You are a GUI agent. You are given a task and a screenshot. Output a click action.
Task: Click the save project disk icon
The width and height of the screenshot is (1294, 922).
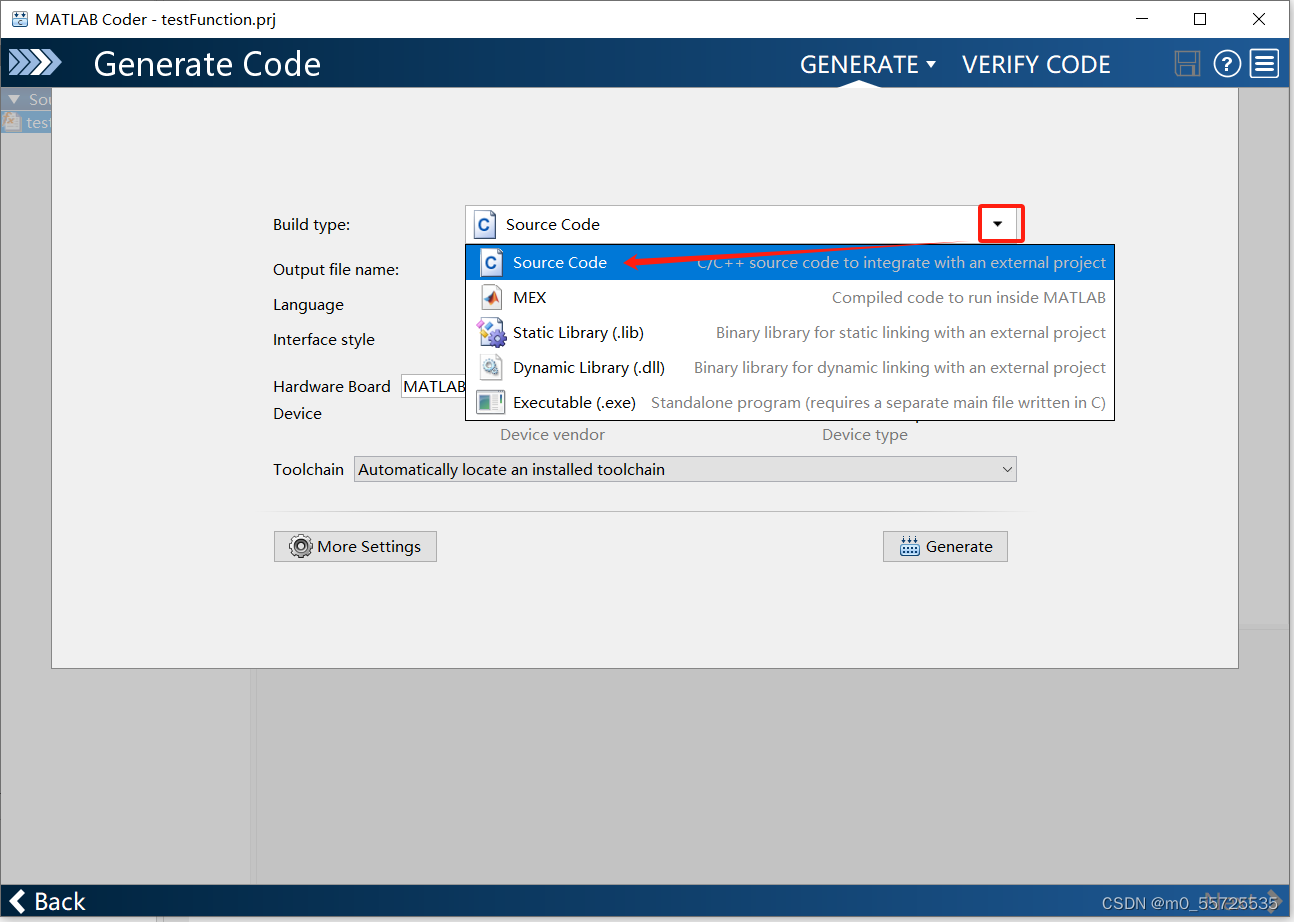click(1187, 63)
